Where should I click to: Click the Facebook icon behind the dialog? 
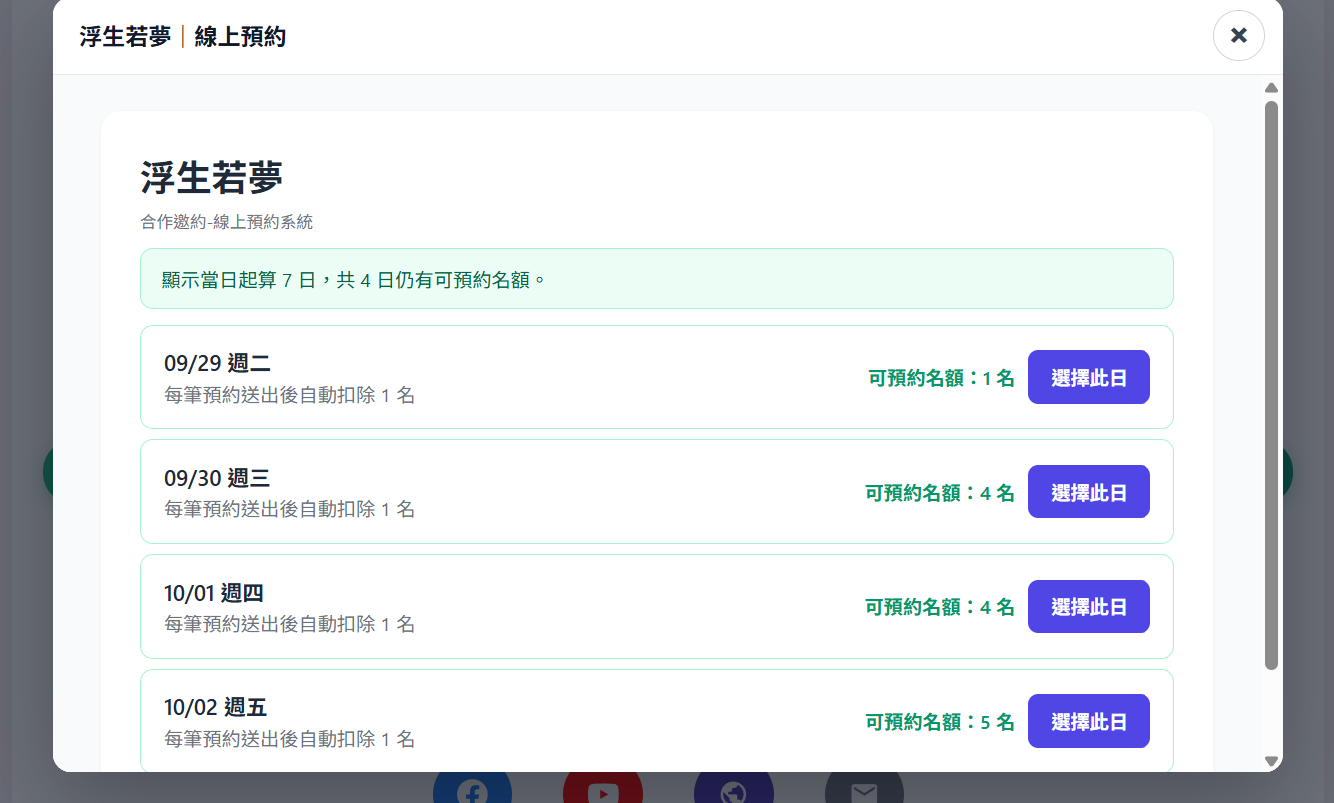pos(472,787)
